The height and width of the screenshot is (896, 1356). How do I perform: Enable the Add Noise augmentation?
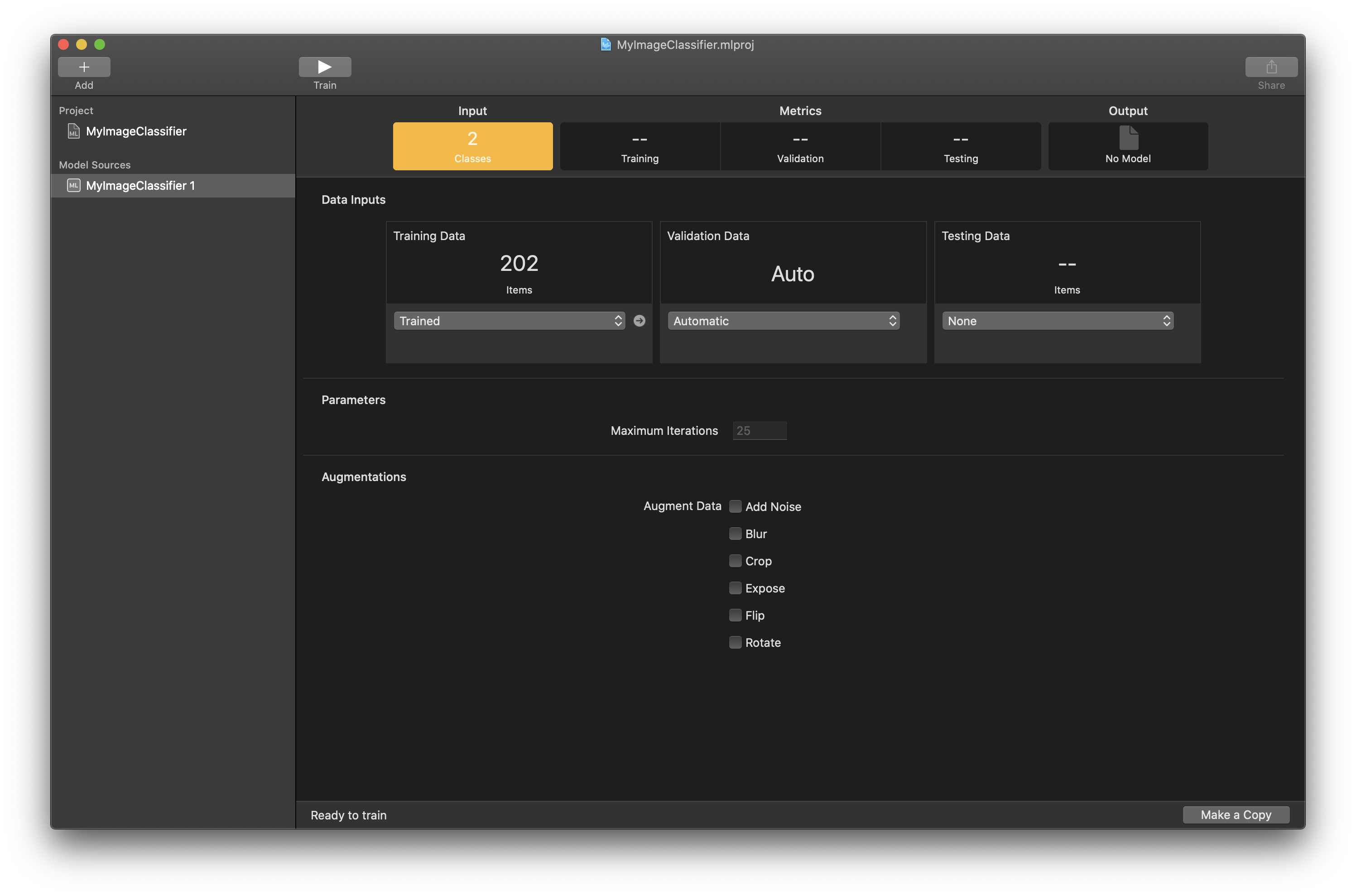[735, 506]
